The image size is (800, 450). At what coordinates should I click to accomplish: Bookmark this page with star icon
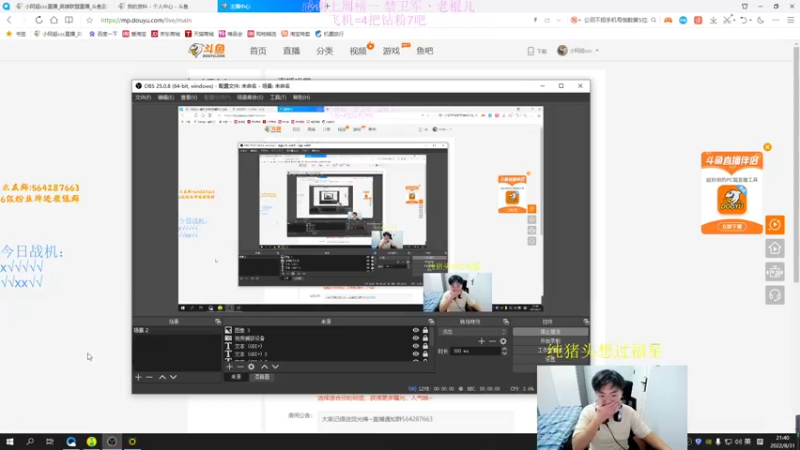pyautogui.click(x=89, y=20)
